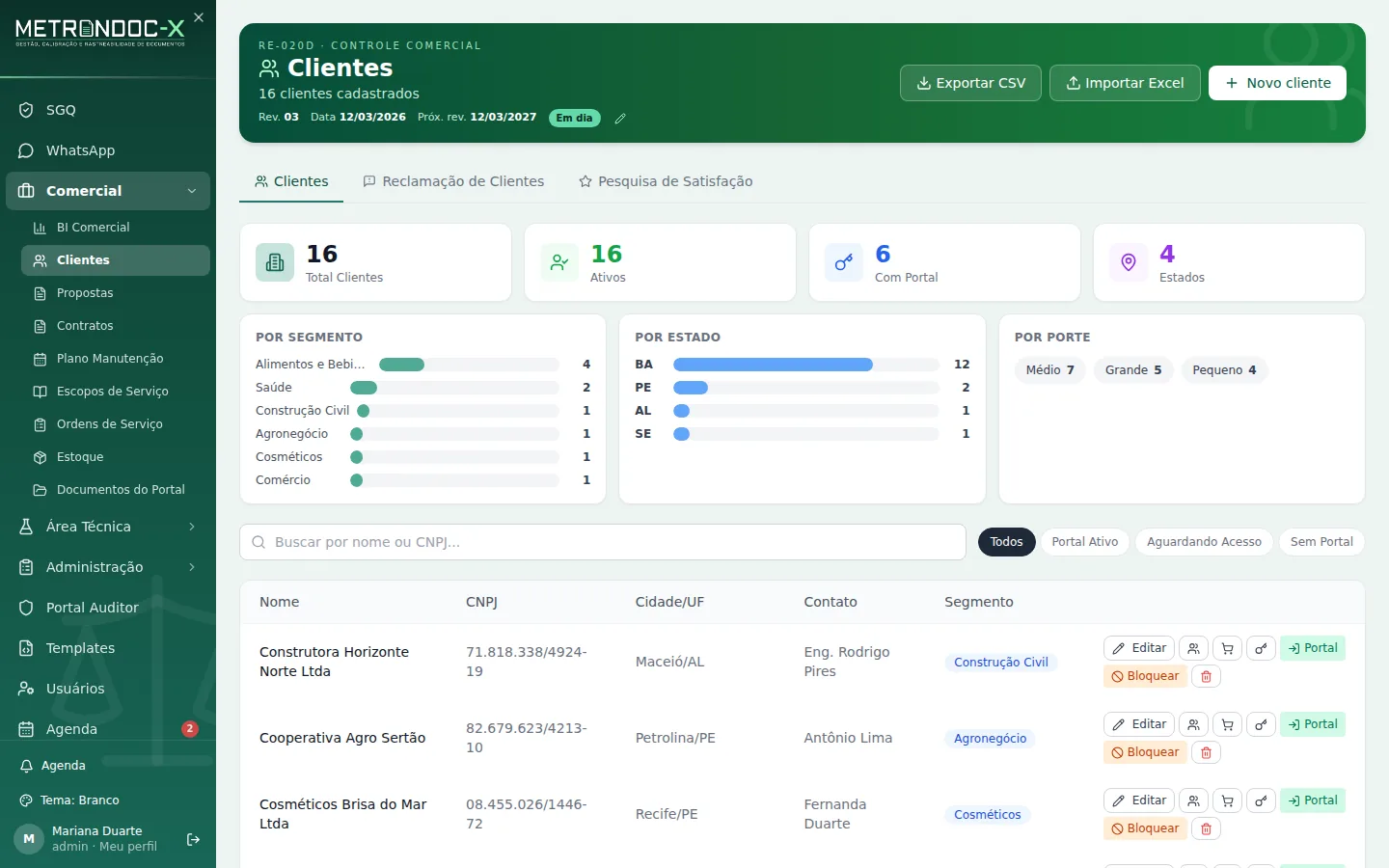
Task: Click the logout icon next to Mariana Duarte
Action: (x=193, y=839)
